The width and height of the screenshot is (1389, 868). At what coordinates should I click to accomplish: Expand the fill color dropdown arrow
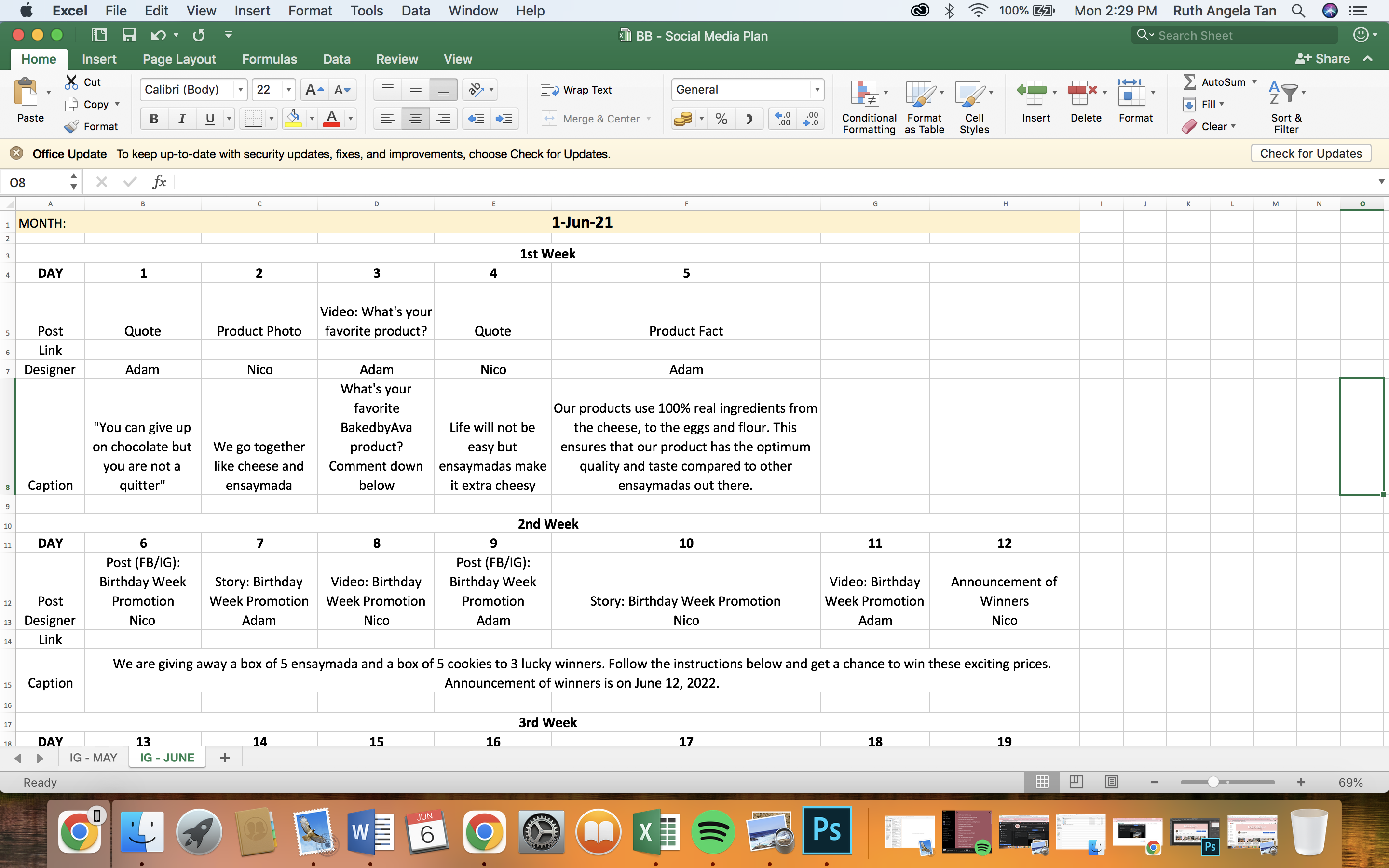[312, 119]
